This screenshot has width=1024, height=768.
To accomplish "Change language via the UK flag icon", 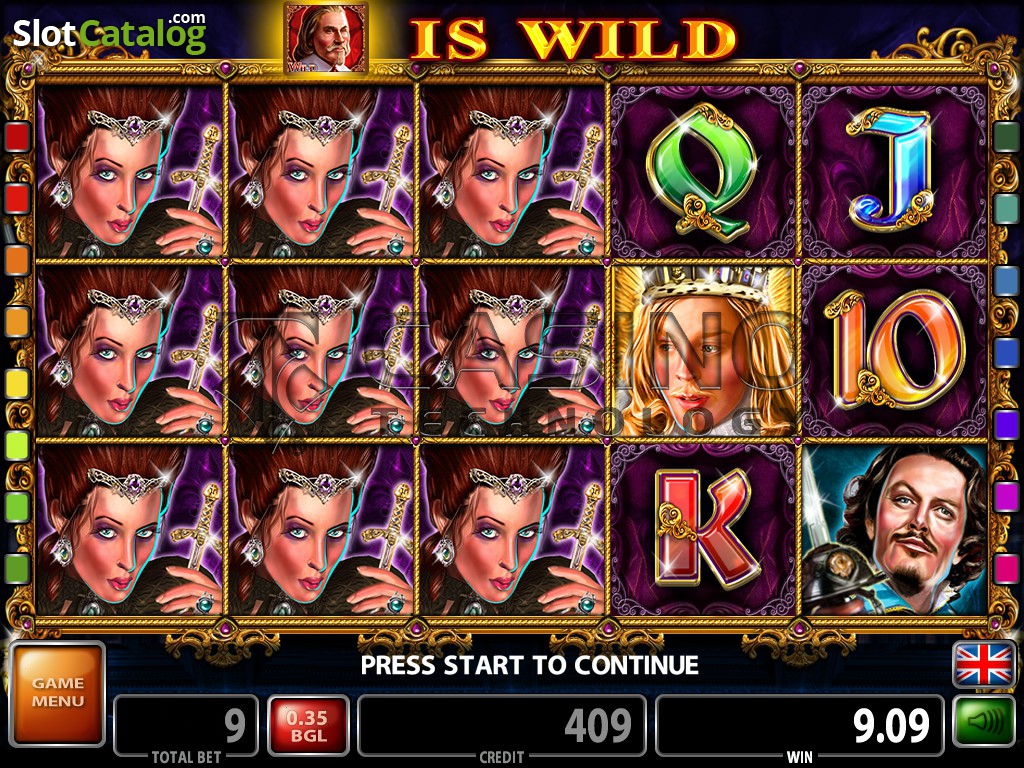I will pyautogui.click(x=984, y=665).
